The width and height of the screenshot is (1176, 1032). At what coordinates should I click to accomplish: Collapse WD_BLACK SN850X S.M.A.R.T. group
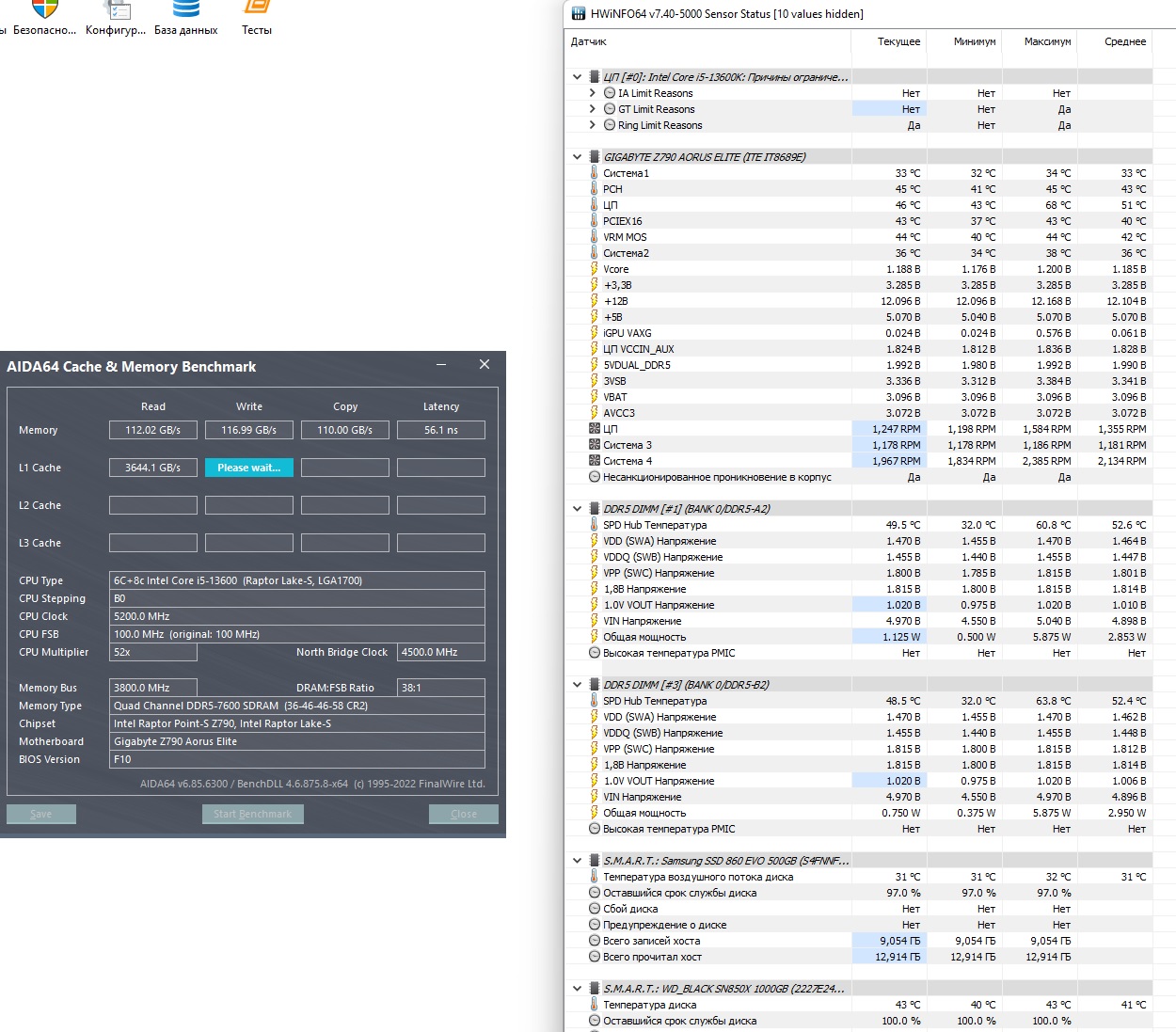(577, 989)
